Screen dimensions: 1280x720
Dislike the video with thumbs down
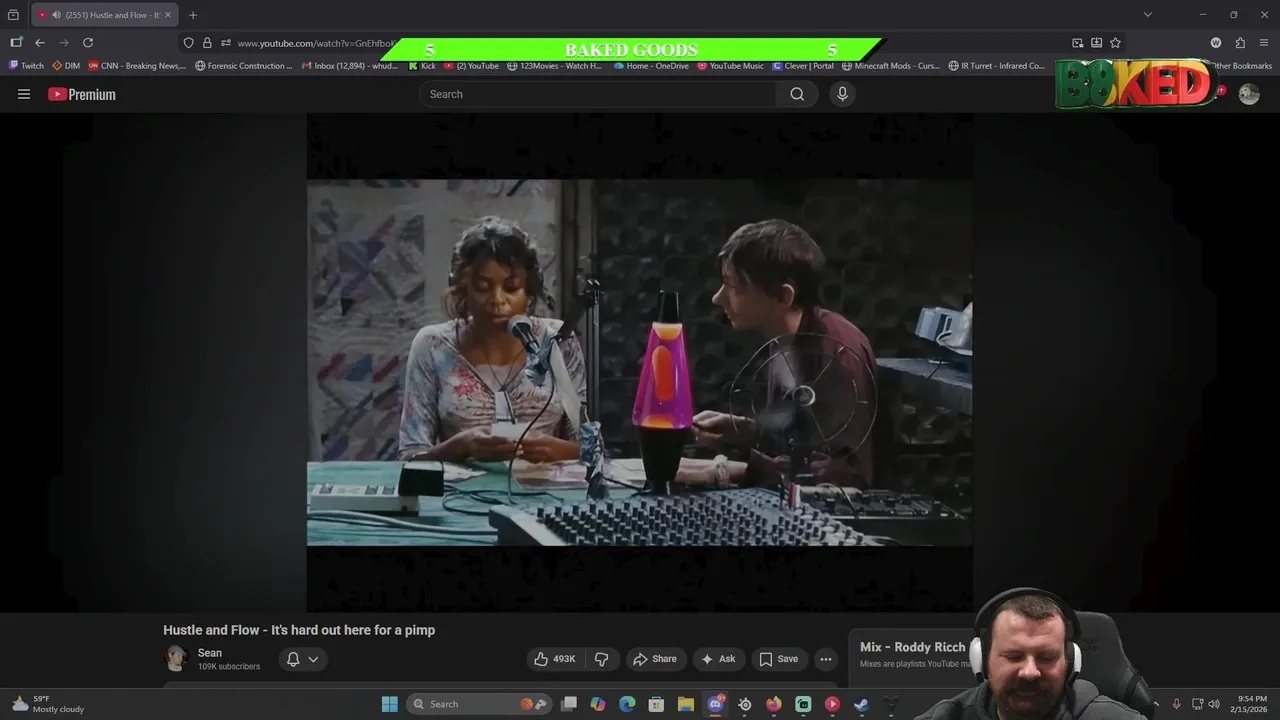602,659
